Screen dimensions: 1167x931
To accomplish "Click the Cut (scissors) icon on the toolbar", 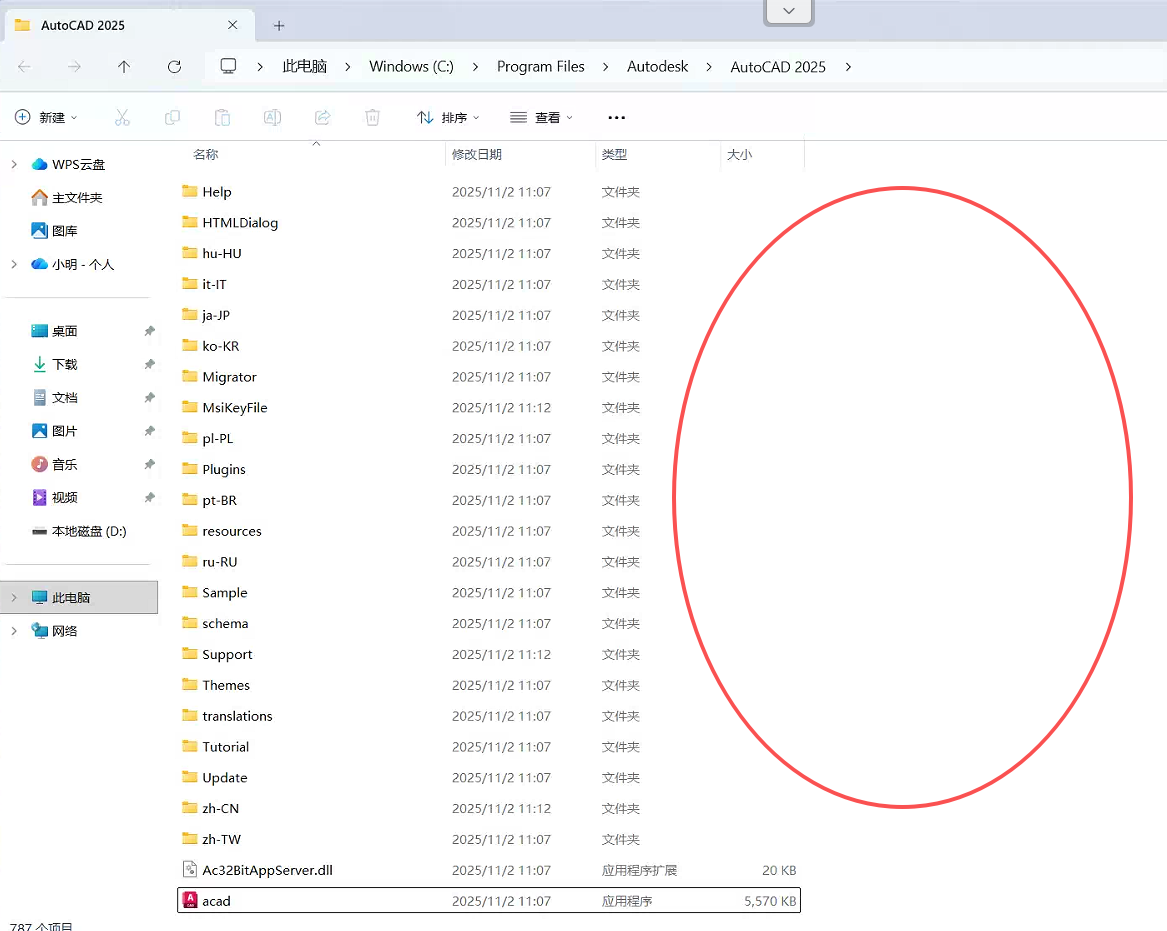I will click(x=122, y=117).
